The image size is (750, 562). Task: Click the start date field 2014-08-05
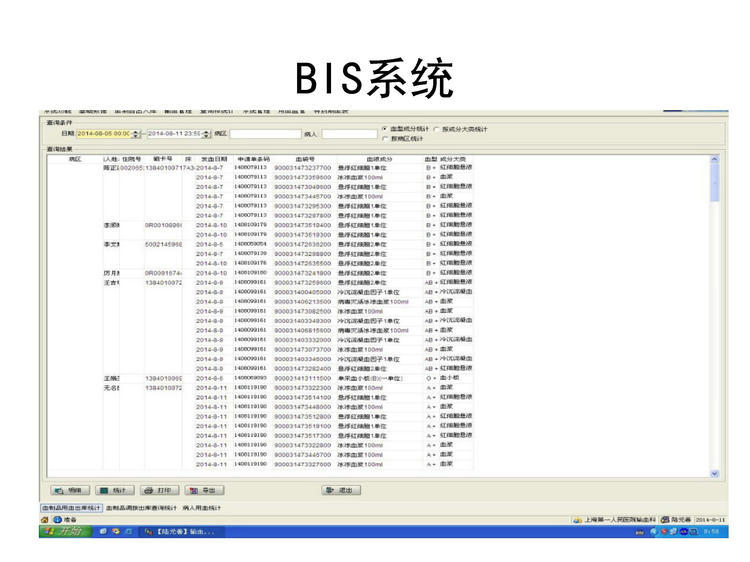coord(104,134)
